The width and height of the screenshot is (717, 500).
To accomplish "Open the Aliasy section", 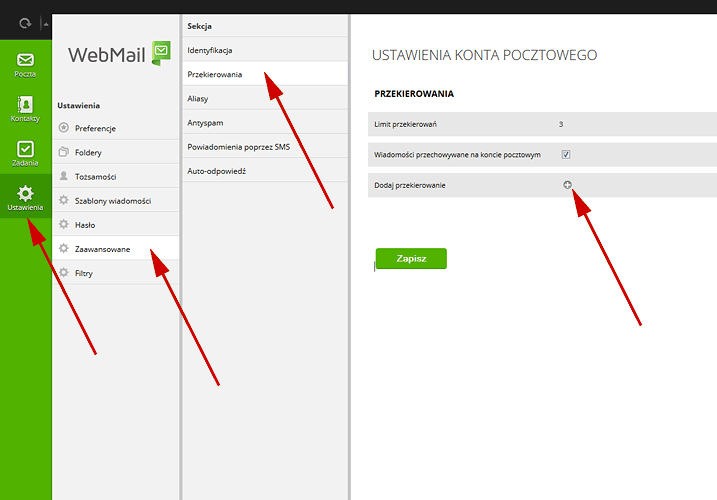I will pos(265,98).
